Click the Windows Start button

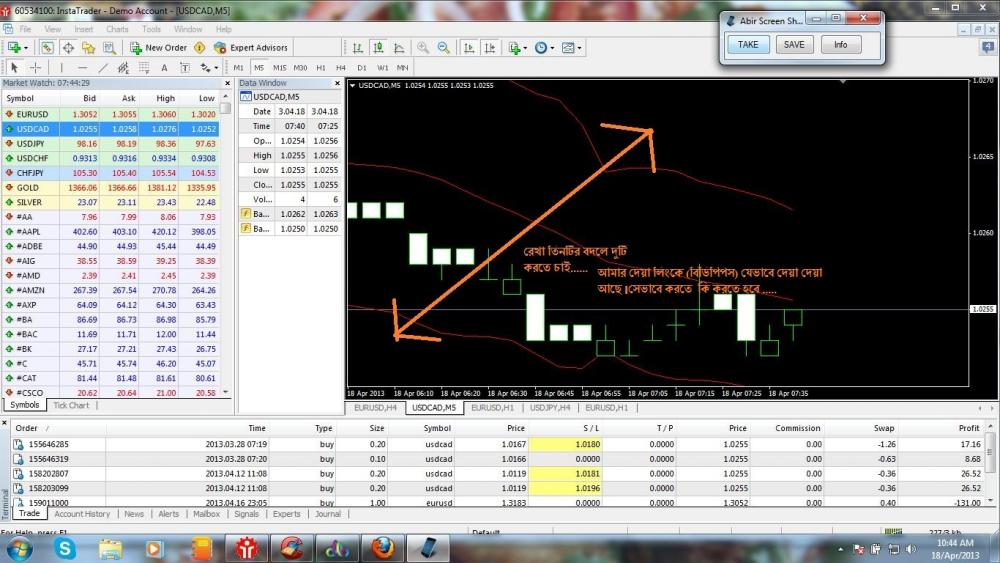[x=18, y=548]
